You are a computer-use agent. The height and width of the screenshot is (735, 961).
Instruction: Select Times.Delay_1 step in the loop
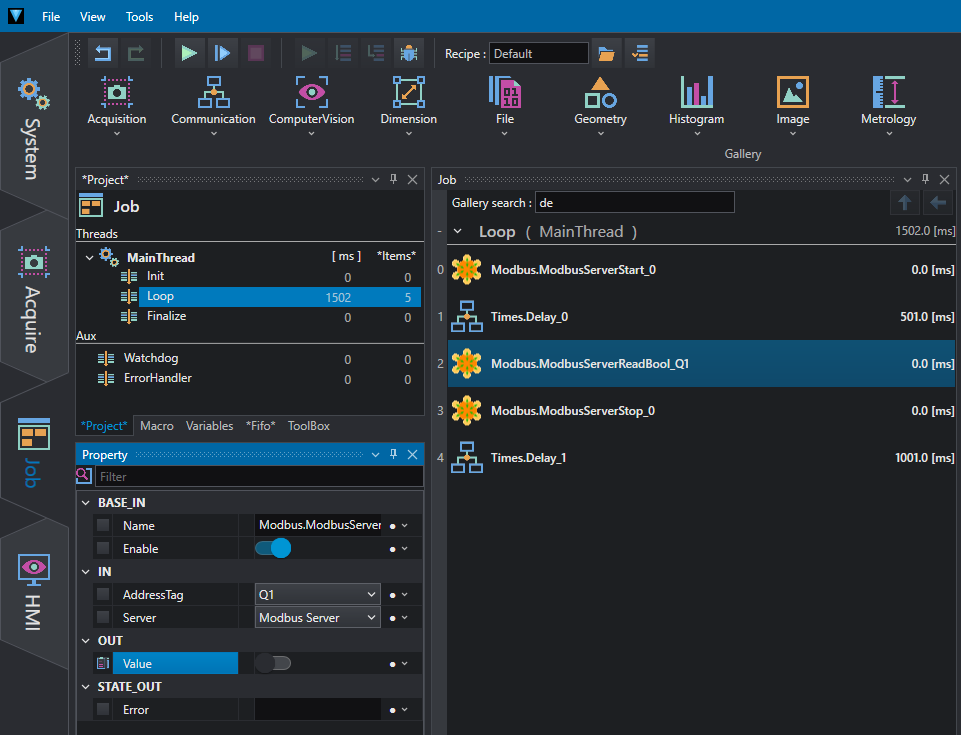[x=528, y=458]
